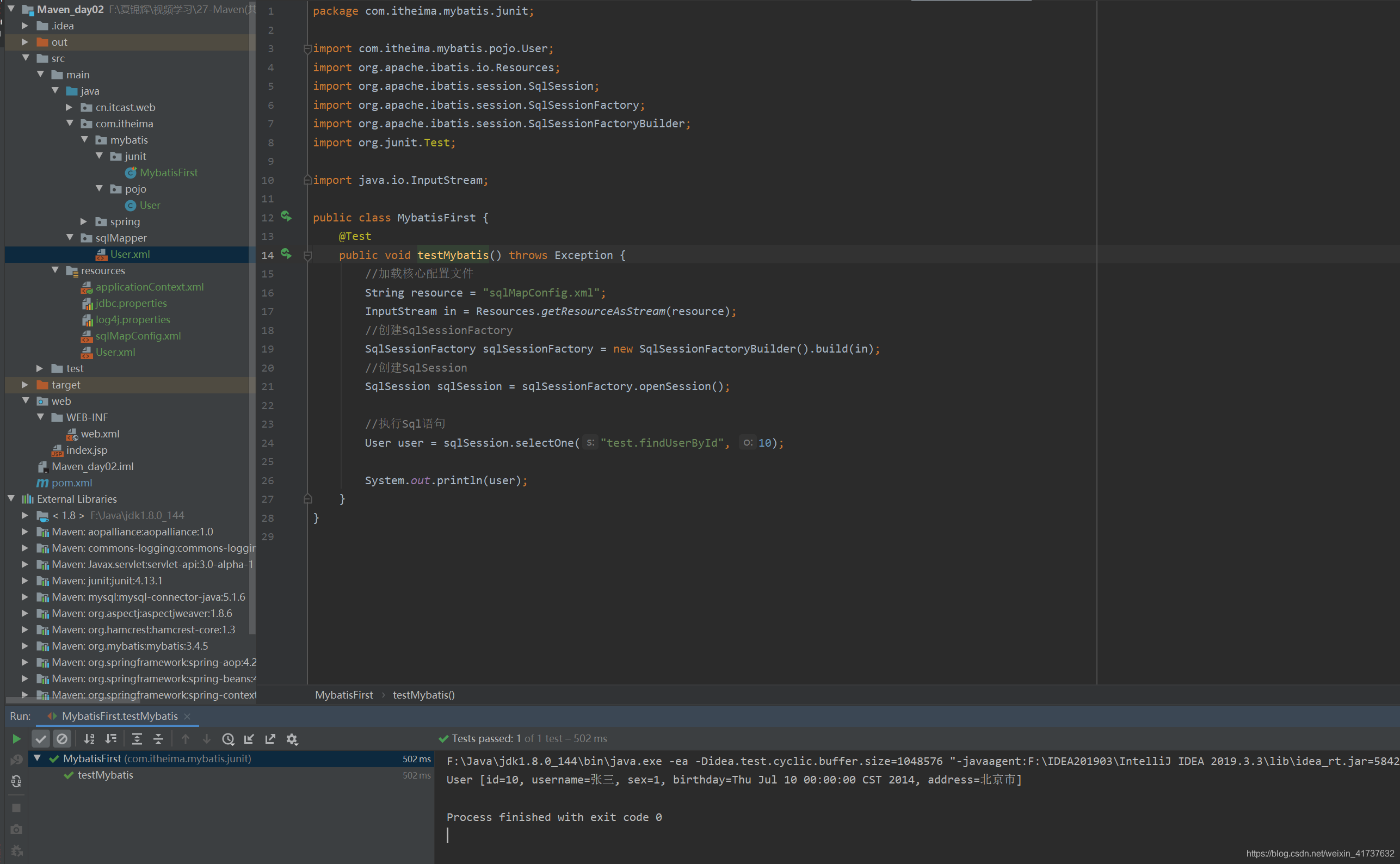The image size is (1400, 864).
Task: Click the "test.findUserById" string literal
Action: tap(662, 443)
